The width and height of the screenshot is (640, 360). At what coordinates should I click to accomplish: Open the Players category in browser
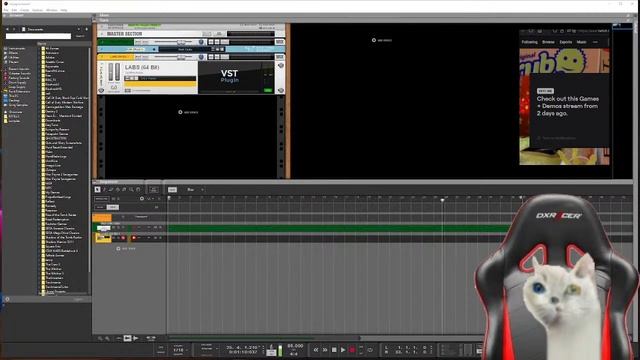click(13, 62)
